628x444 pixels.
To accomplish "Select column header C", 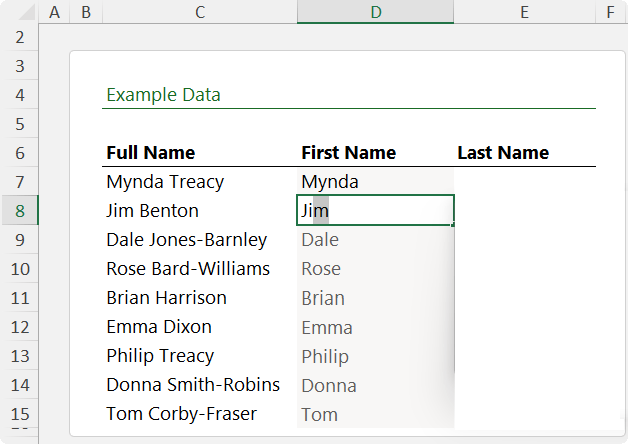I will (200, 12).
